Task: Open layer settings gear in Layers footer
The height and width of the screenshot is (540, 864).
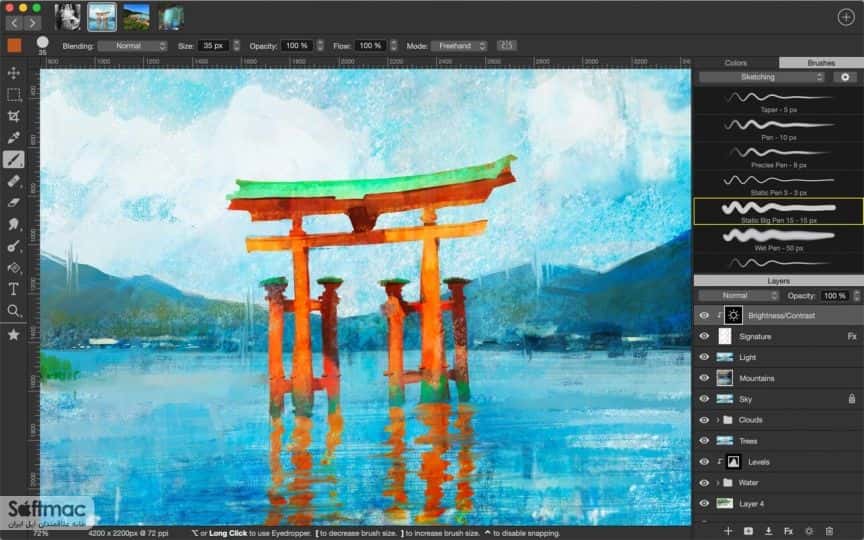Action: click(x=809, y=531)
